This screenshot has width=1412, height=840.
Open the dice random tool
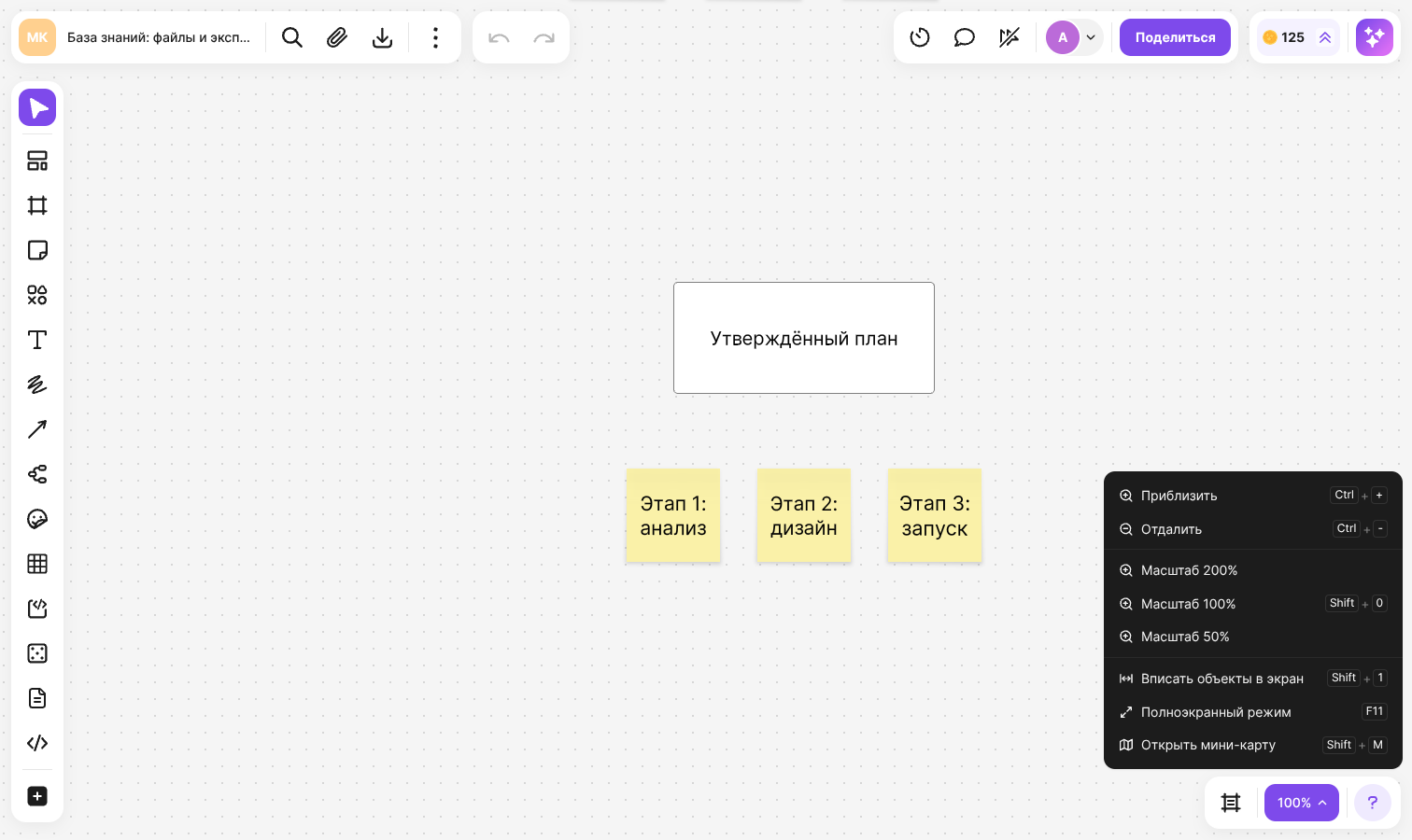pyautogui.click(x=37, y=653)
